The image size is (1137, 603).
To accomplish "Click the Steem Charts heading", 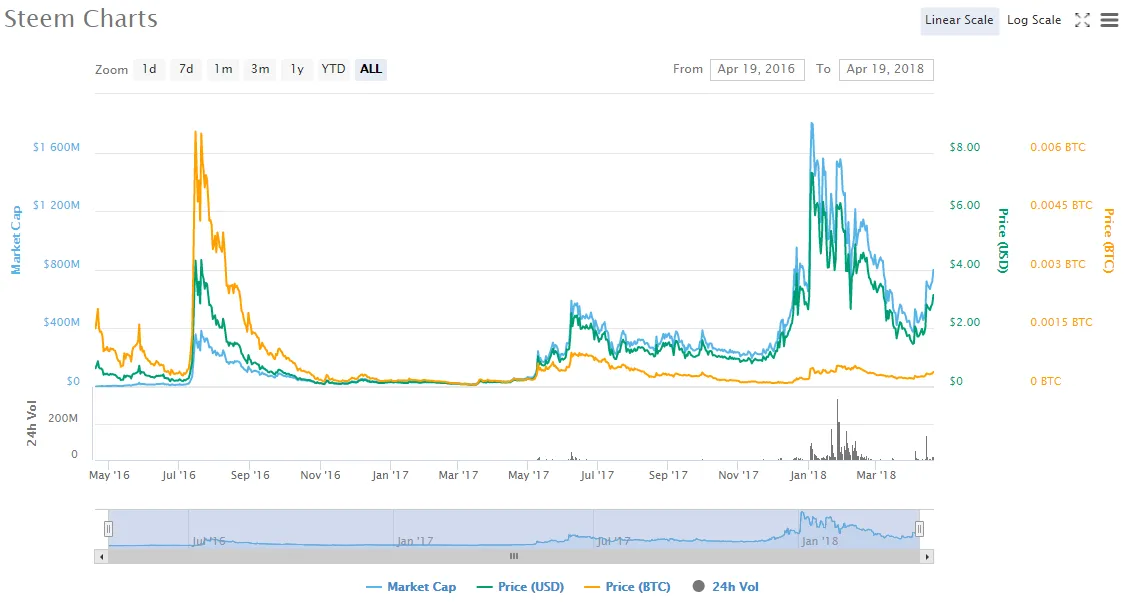I will tap(80, 18).
